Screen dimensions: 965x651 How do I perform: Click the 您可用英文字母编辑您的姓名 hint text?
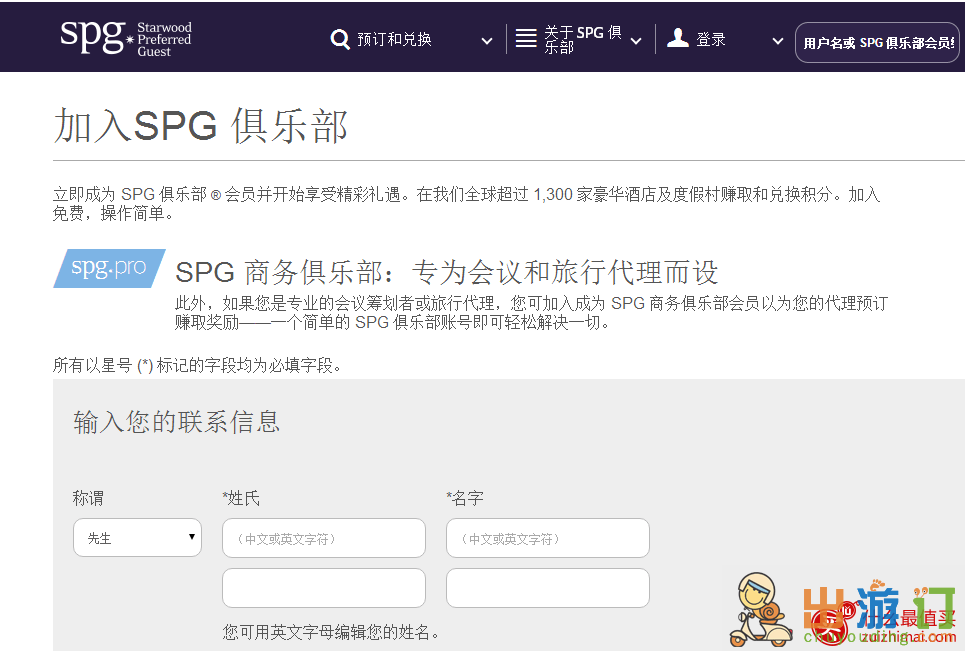coord(331,632)
